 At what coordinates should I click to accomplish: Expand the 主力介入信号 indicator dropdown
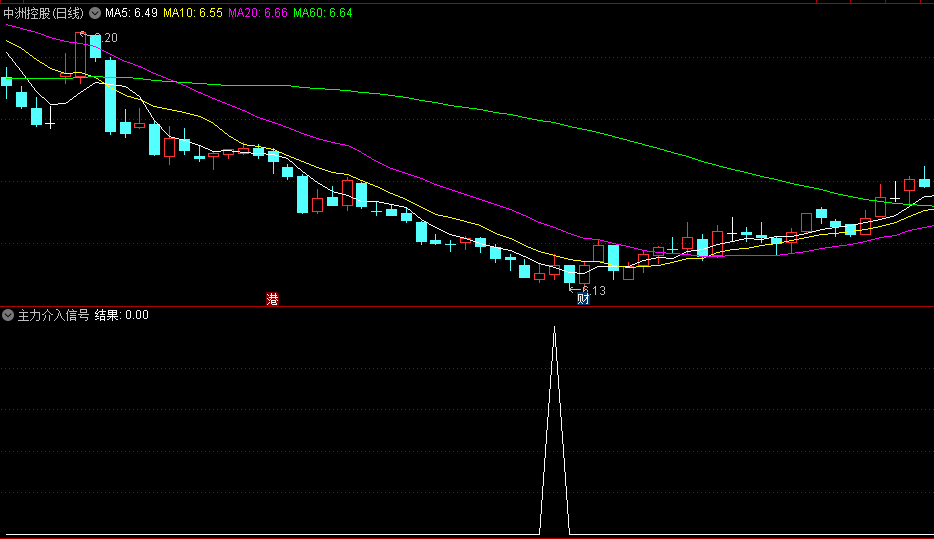pos(8,315)
